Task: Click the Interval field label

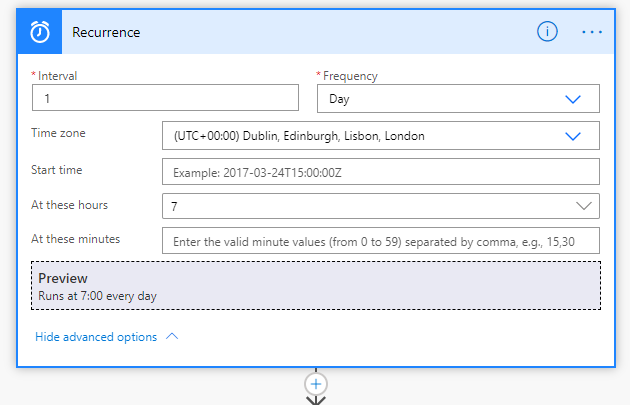Action: pyautogui.click(x=57, y=76)
